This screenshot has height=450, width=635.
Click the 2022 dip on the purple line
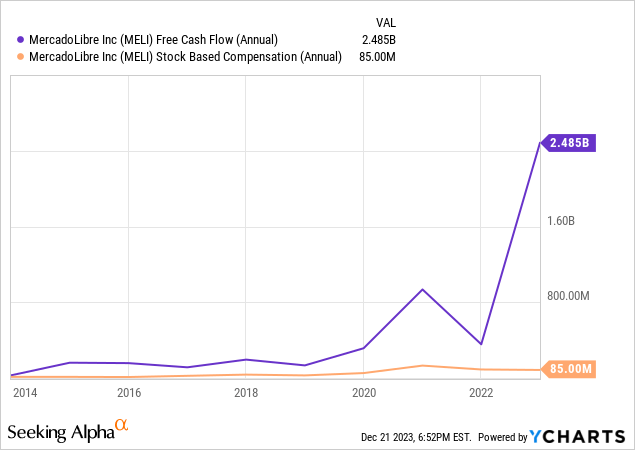pos(481,344)
